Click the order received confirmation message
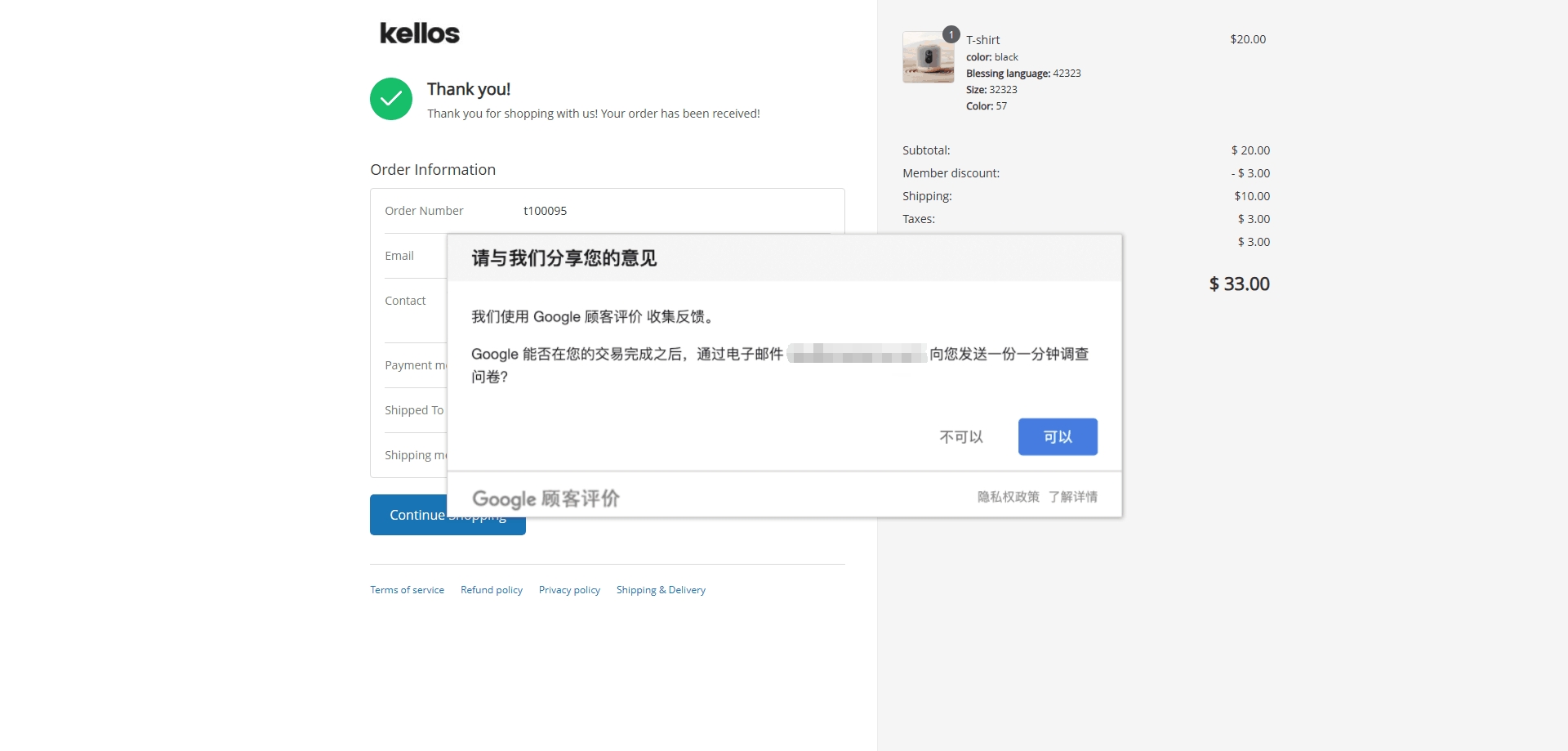 [x=594, y=114]
